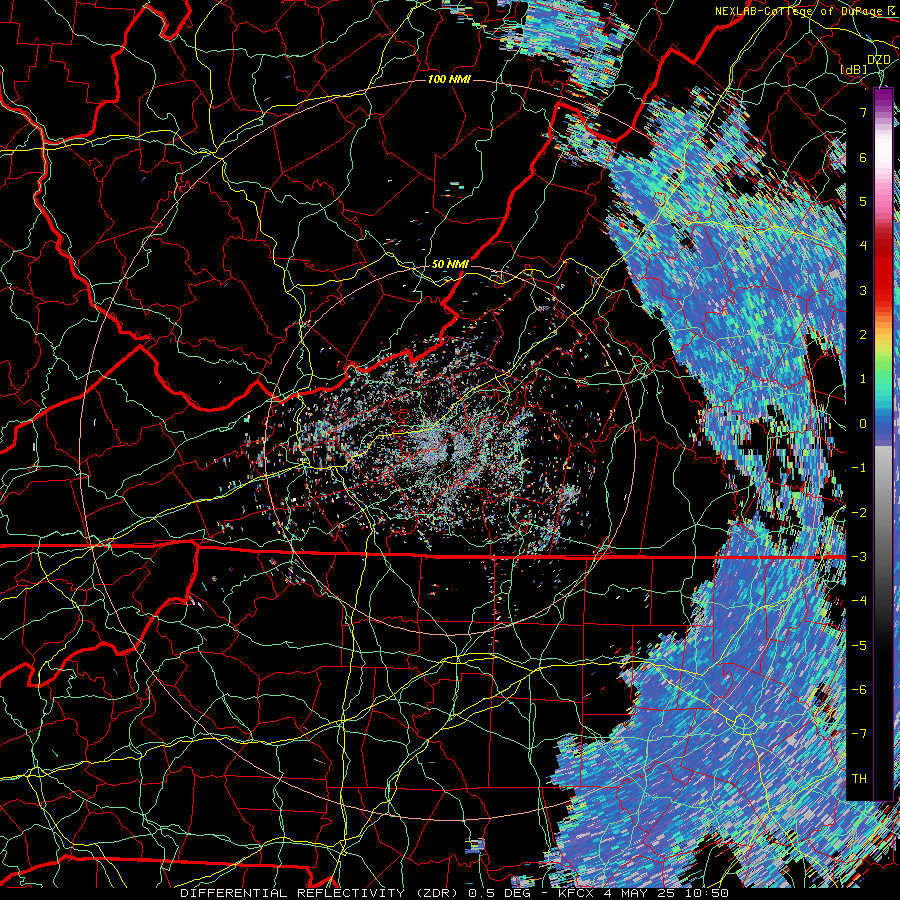The height and width of the screenshot is (900, 900).
Task: Click the "-2" value on color scale
Action: [859, 512]
